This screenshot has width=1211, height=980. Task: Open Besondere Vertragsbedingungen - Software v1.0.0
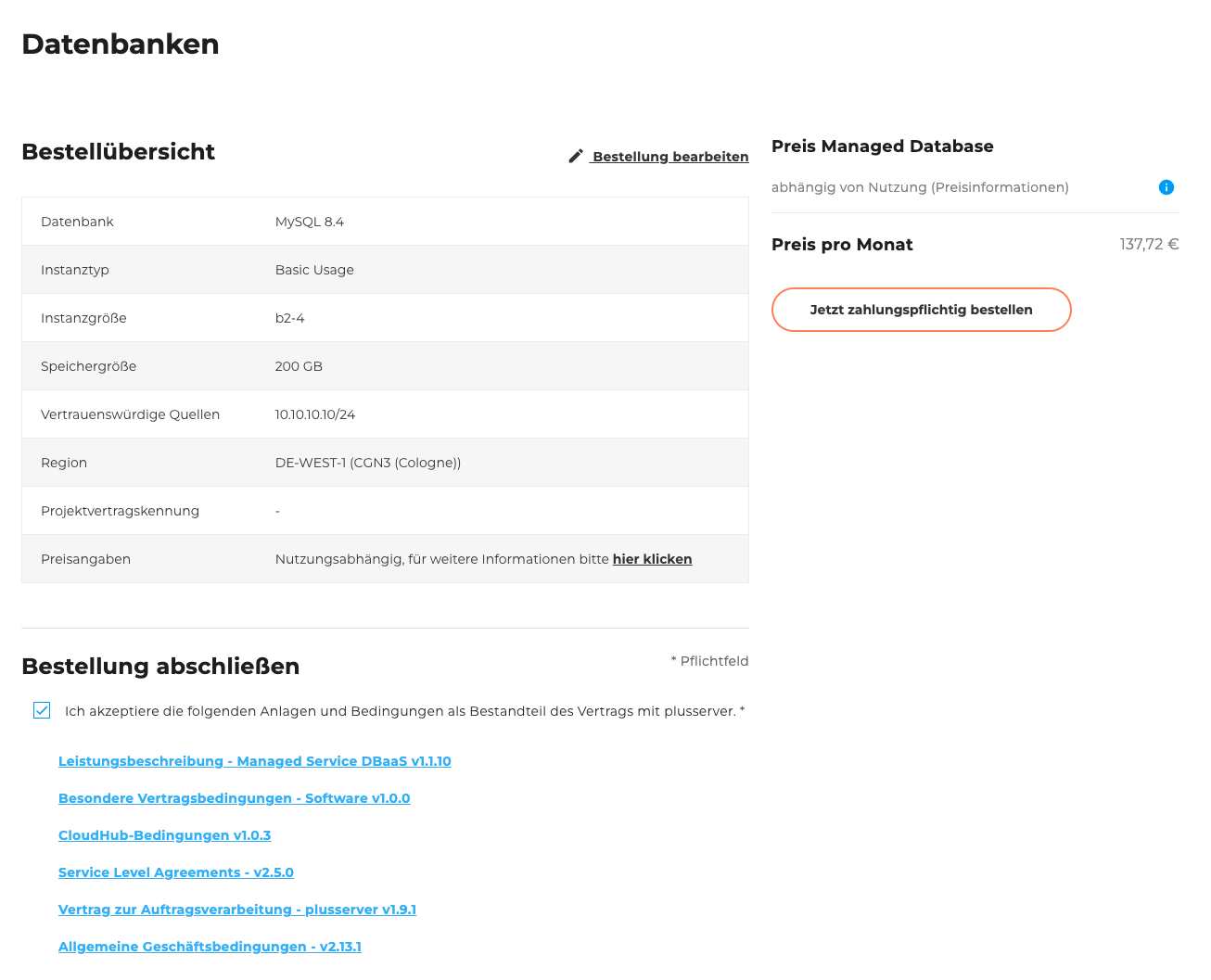[x=234, y=798]
